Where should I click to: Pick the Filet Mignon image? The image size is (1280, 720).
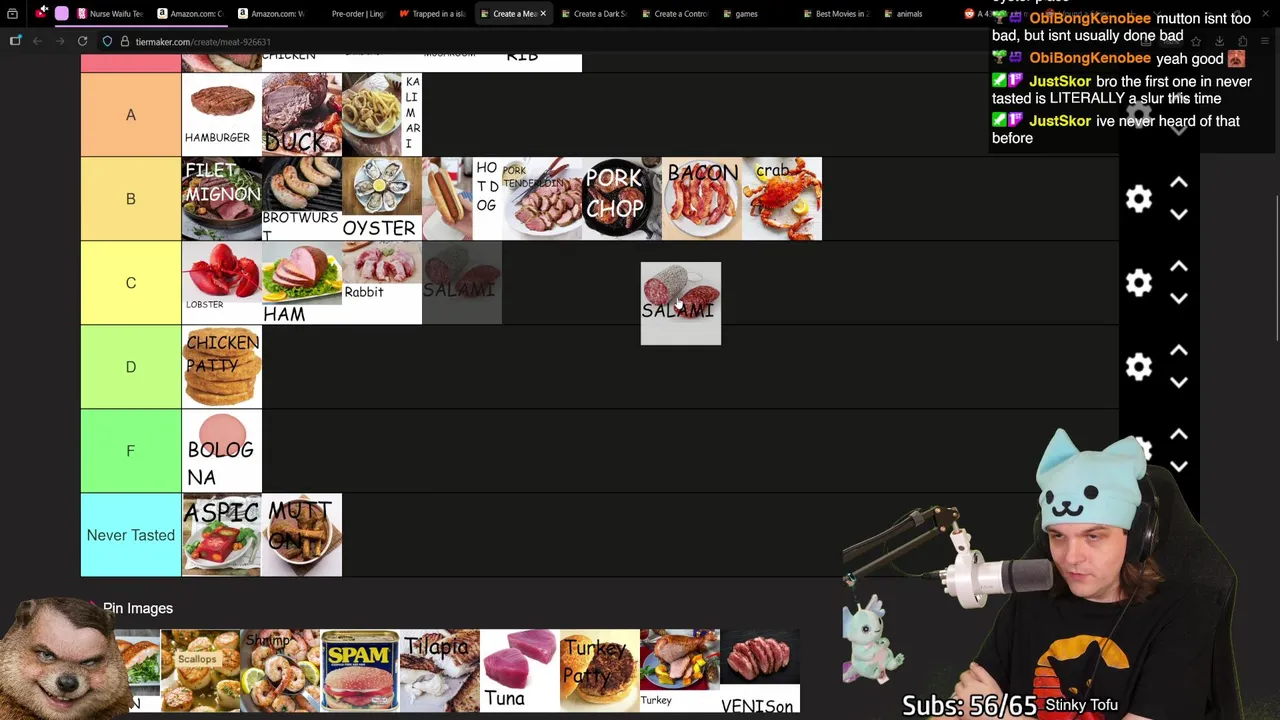click(x=222, y=199)
